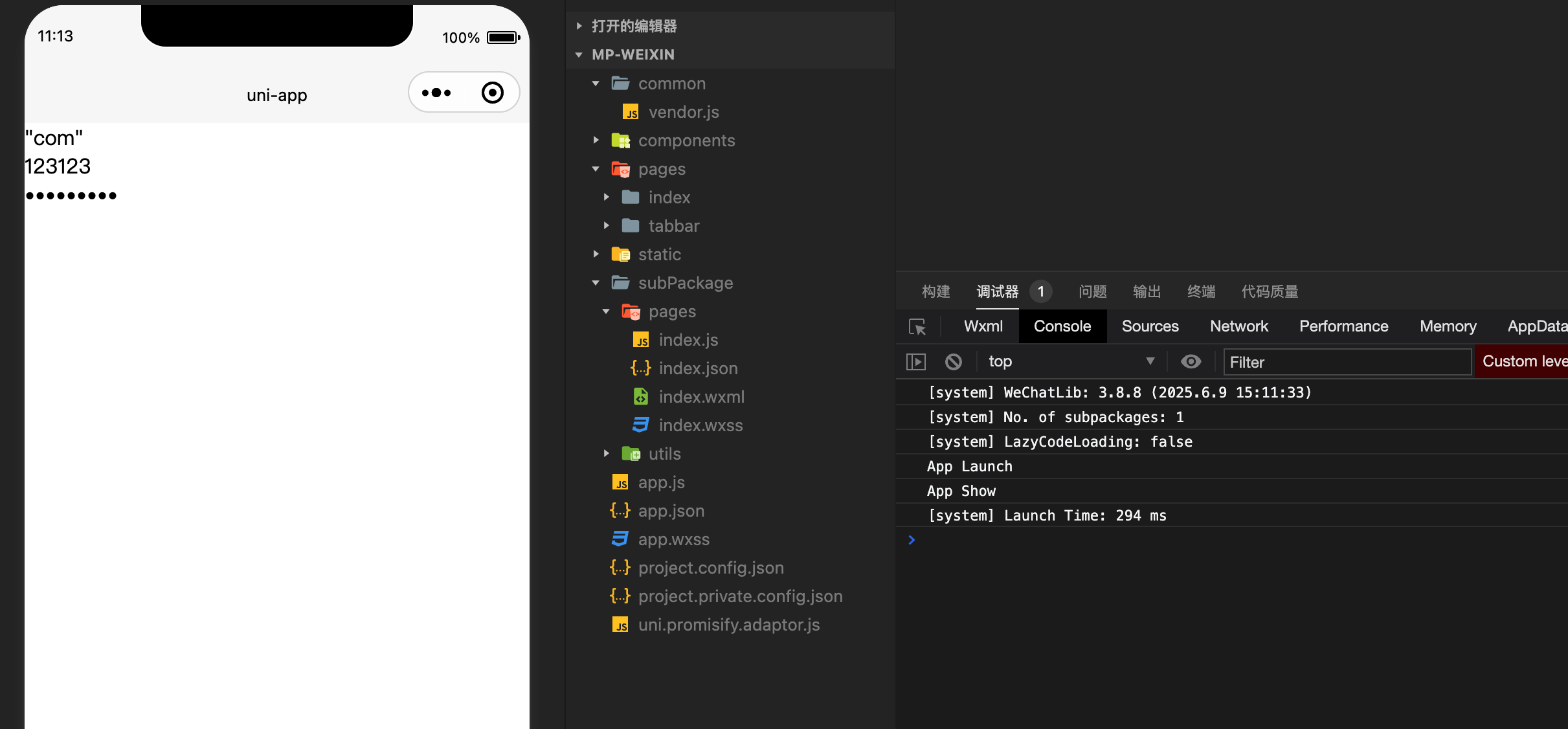Click the app.json braces icon
1568x729 pixels.
pyautogui.click(x=620, y=511)
